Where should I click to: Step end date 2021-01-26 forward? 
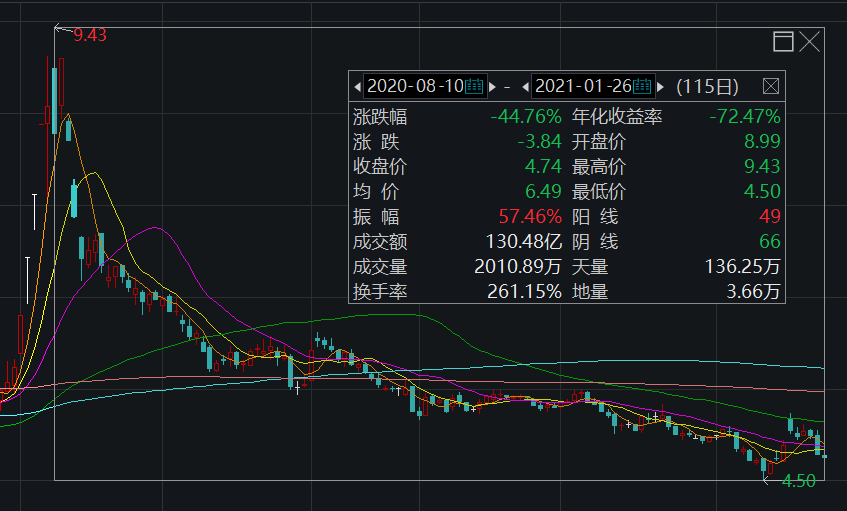tap(661, 86)
